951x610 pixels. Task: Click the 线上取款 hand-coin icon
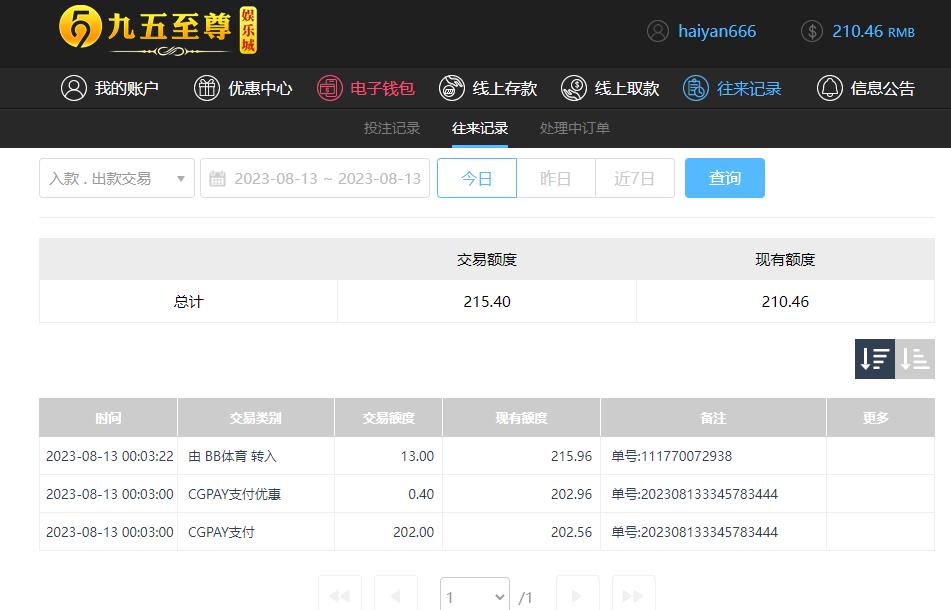pos(574,88)
